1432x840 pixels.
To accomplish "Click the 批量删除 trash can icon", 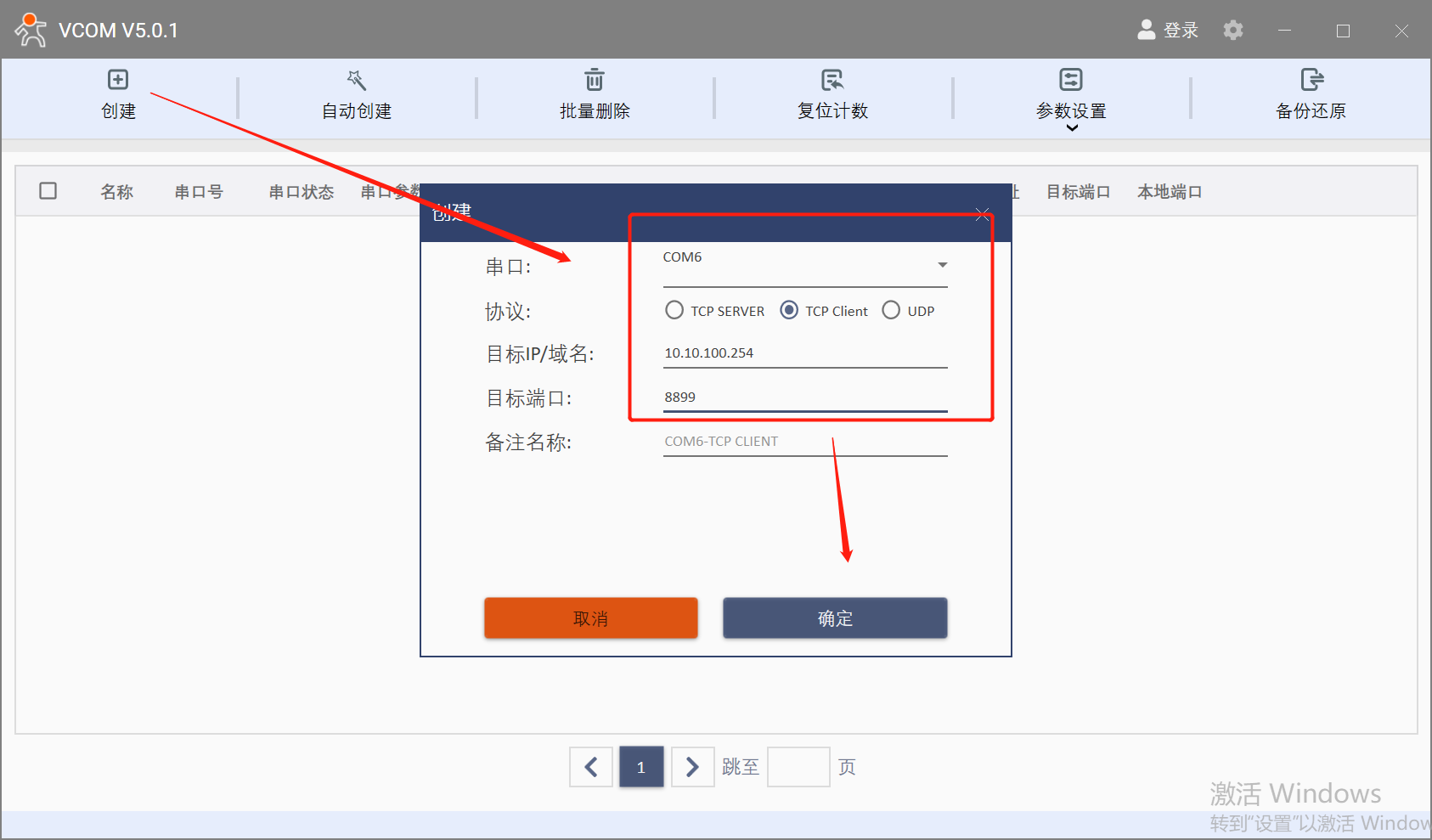I will [x=595, y=80].
